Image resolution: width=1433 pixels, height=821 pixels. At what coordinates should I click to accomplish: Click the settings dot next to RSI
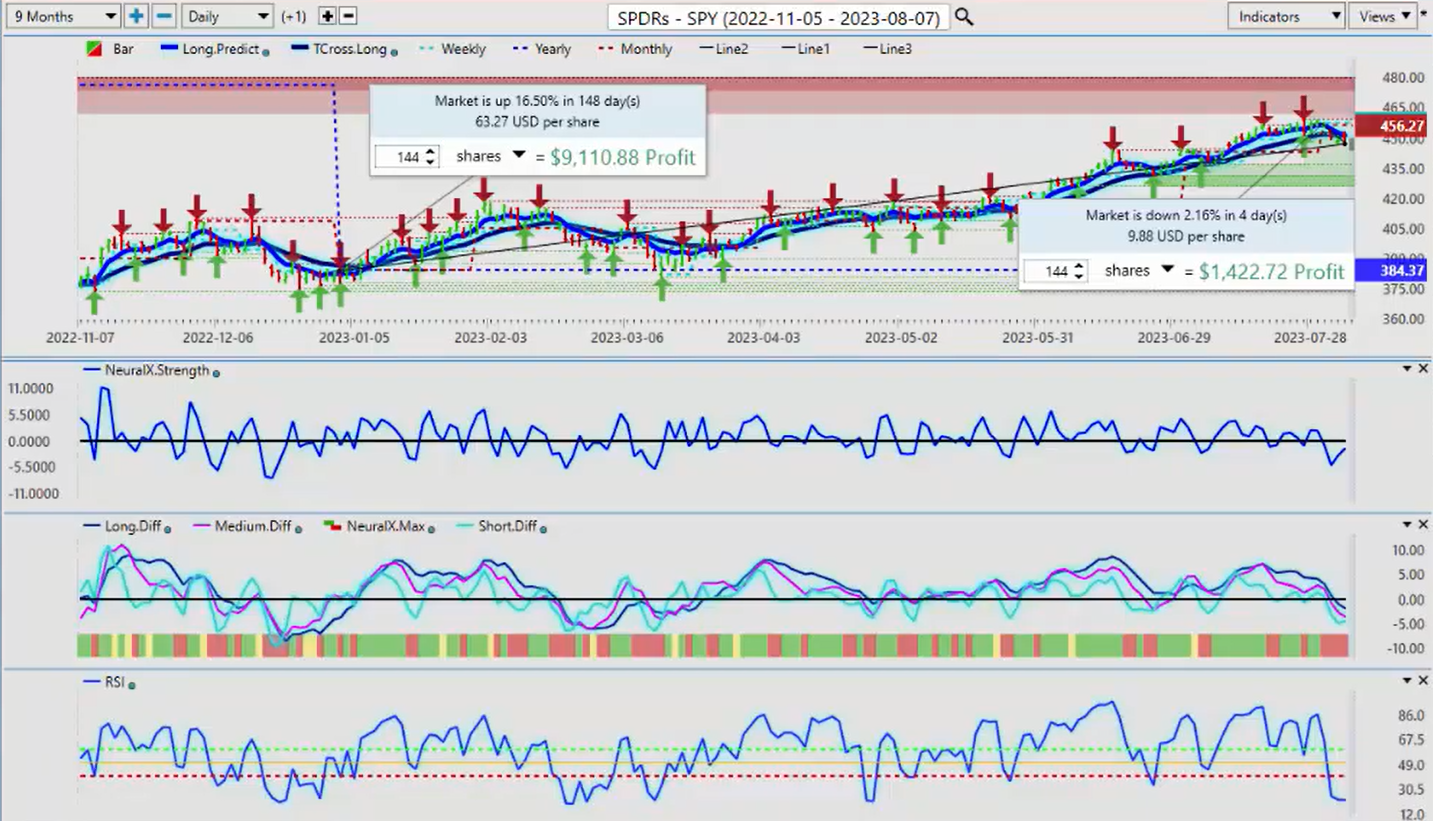(132, 685)
